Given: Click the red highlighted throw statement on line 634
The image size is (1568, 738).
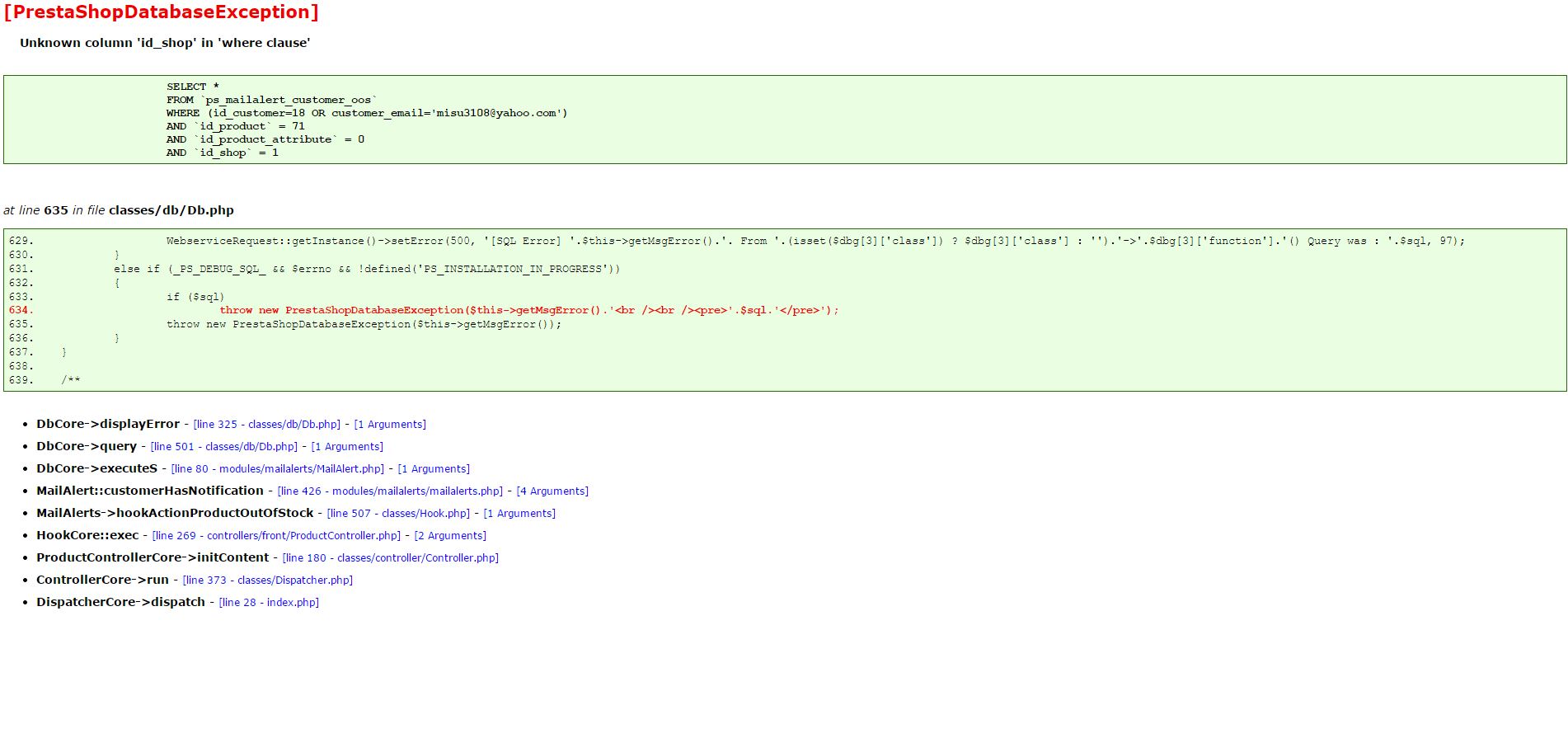Looking at the screenshot, I should (x=528, y=311).
